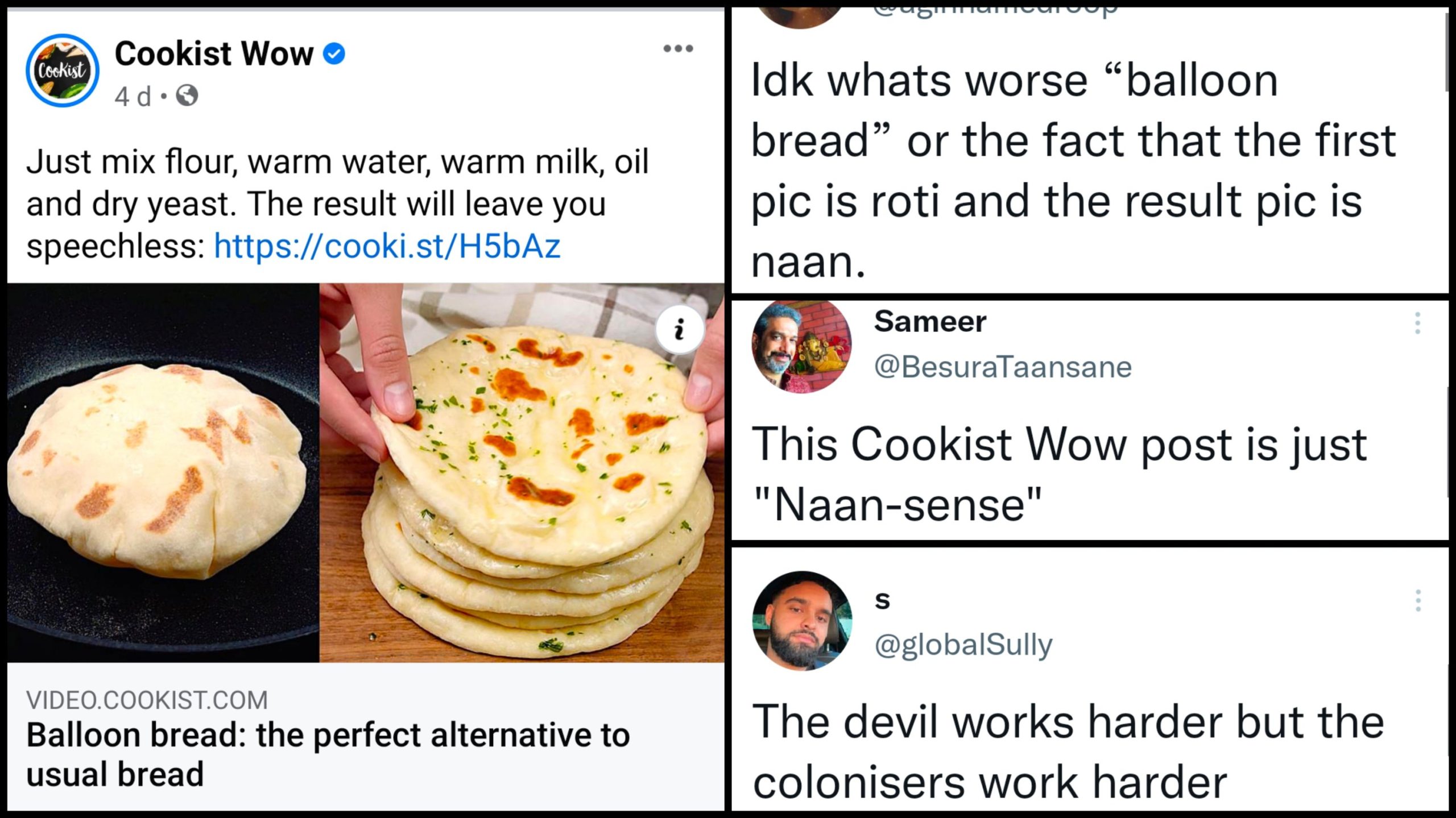Screen dimensions: 1456x818
Task: Click the "Naan-sense" tweet text
Action: [x=1058, y=473]
